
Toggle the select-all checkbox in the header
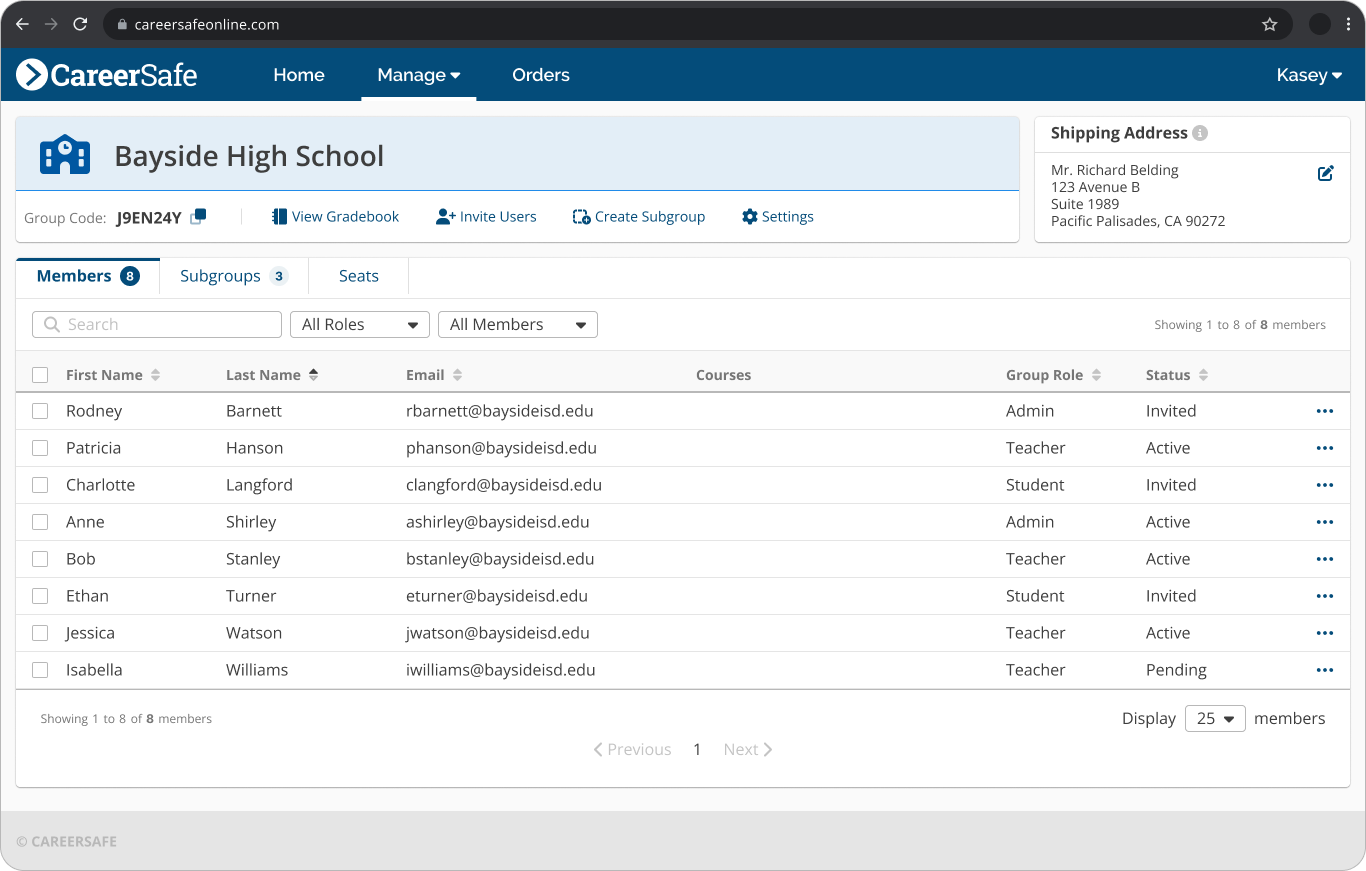[x=40, y=374]
